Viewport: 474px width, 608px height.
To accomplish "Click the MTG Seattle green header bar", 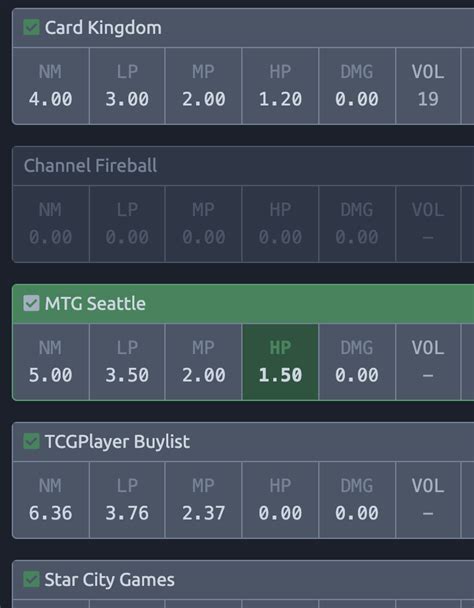I will click(x=243, y=304).
